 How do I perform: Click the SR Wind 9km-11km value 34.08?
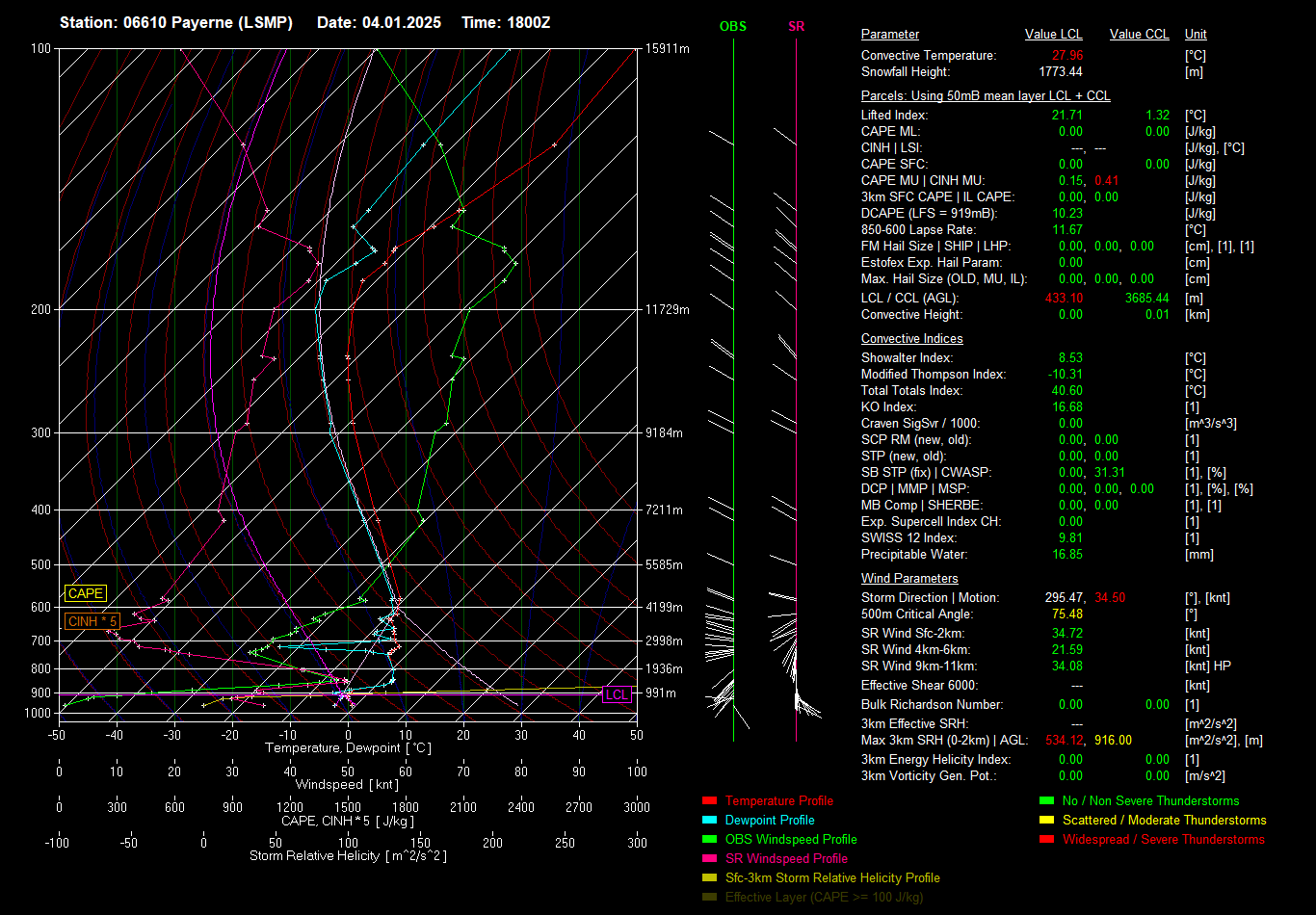click(1067, 667)
